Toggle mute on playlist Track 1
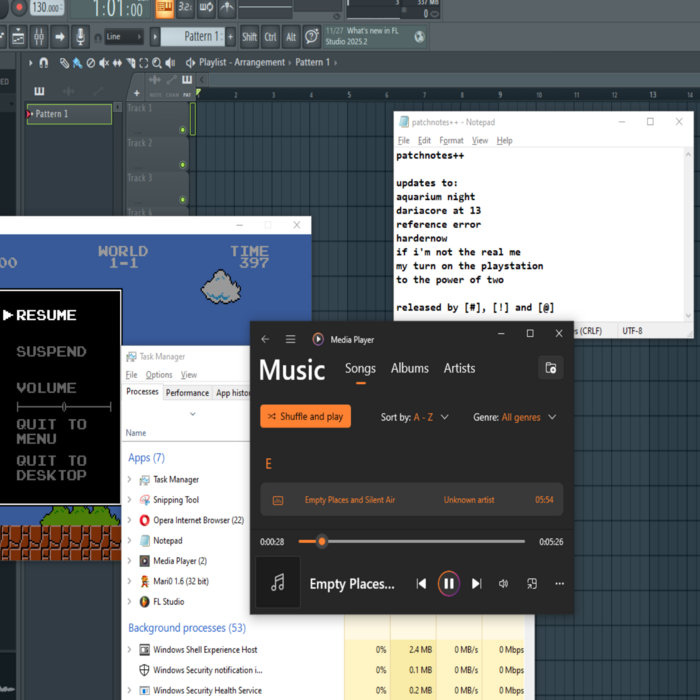The image size is (700, 700). 183,130
